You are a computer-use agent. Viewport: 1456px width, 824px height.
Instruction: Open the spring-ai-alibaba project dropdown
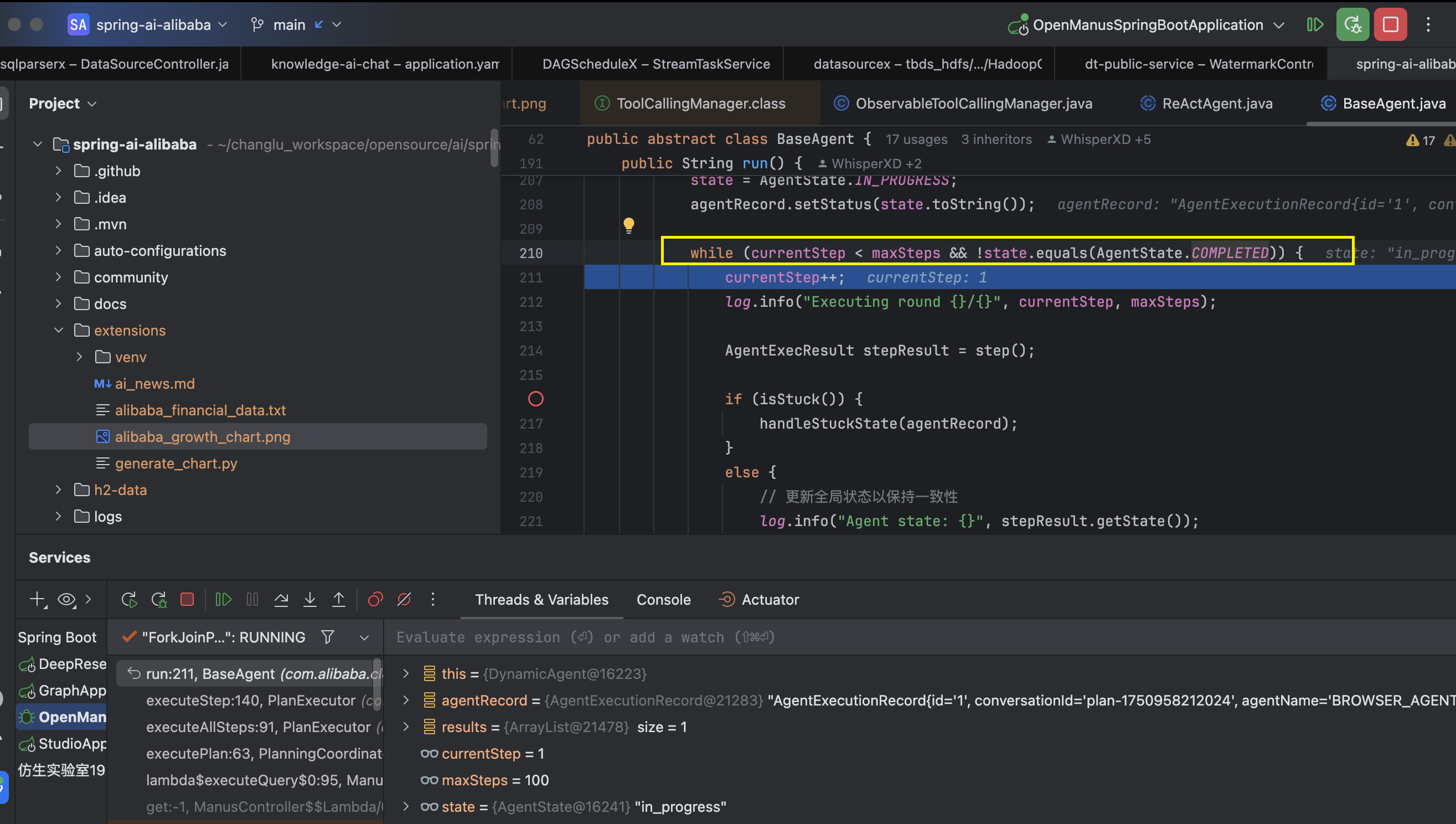click(148, 25)
